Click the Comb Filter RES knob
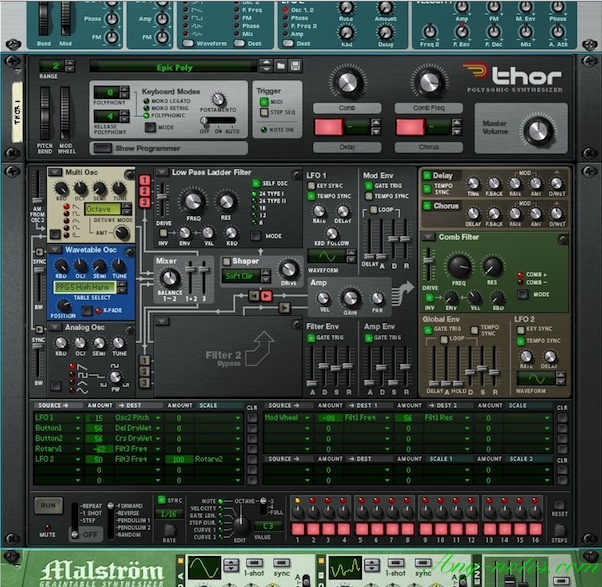The height and width of the screenshot is (587, 602). coord(492,266)
